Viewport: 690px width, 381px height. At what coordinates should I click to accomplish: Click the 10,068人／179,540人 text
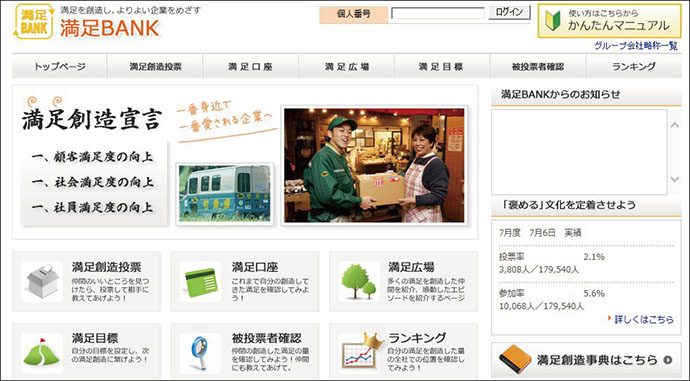click(542, 306)
